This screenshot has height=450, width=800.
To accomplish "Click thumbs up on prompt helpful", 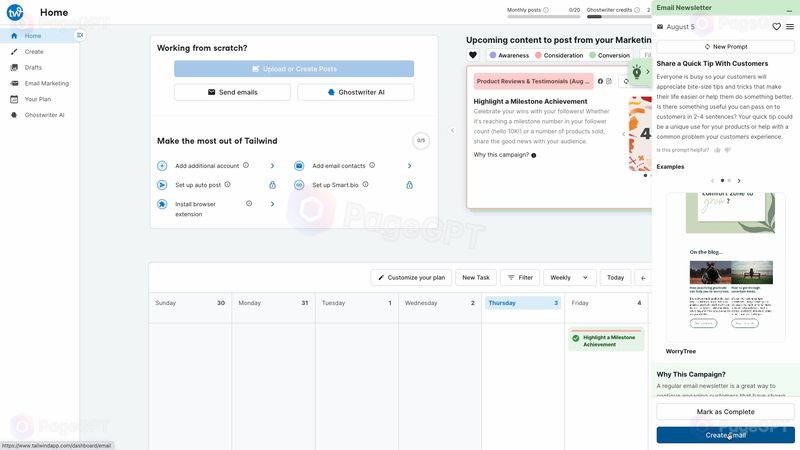I will (x=717, y=150).
